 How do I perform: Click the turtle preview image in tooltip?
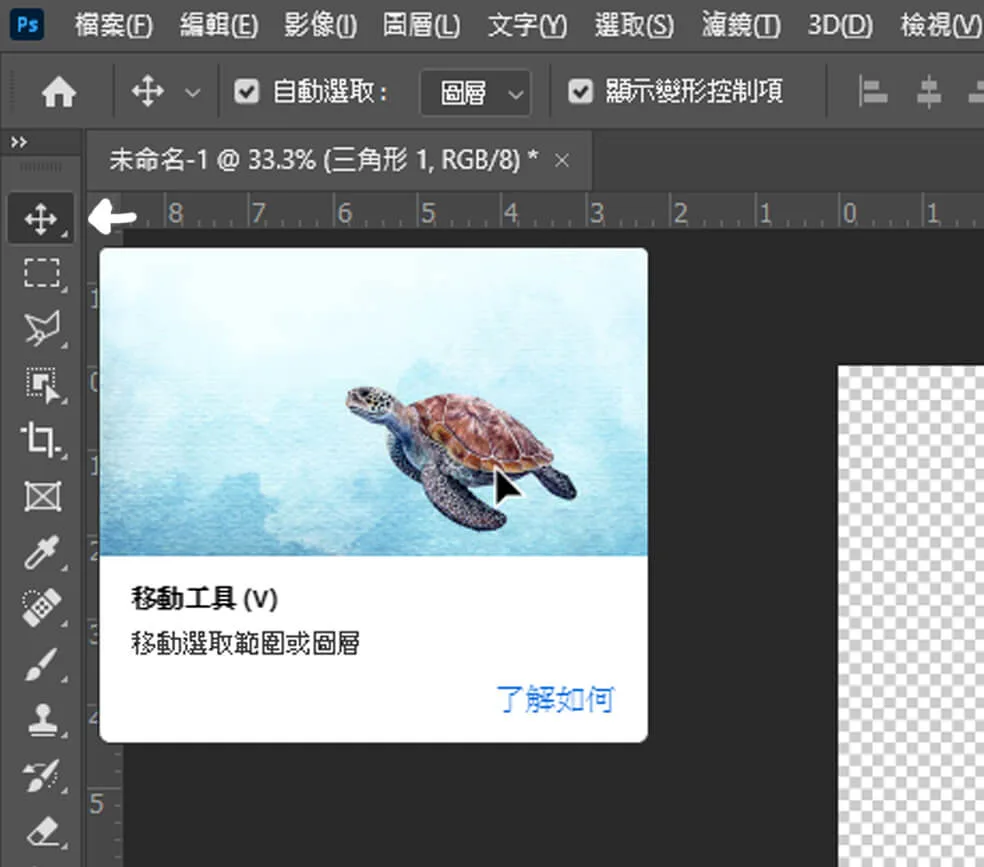pyautogui.click(x=373, y=402)
